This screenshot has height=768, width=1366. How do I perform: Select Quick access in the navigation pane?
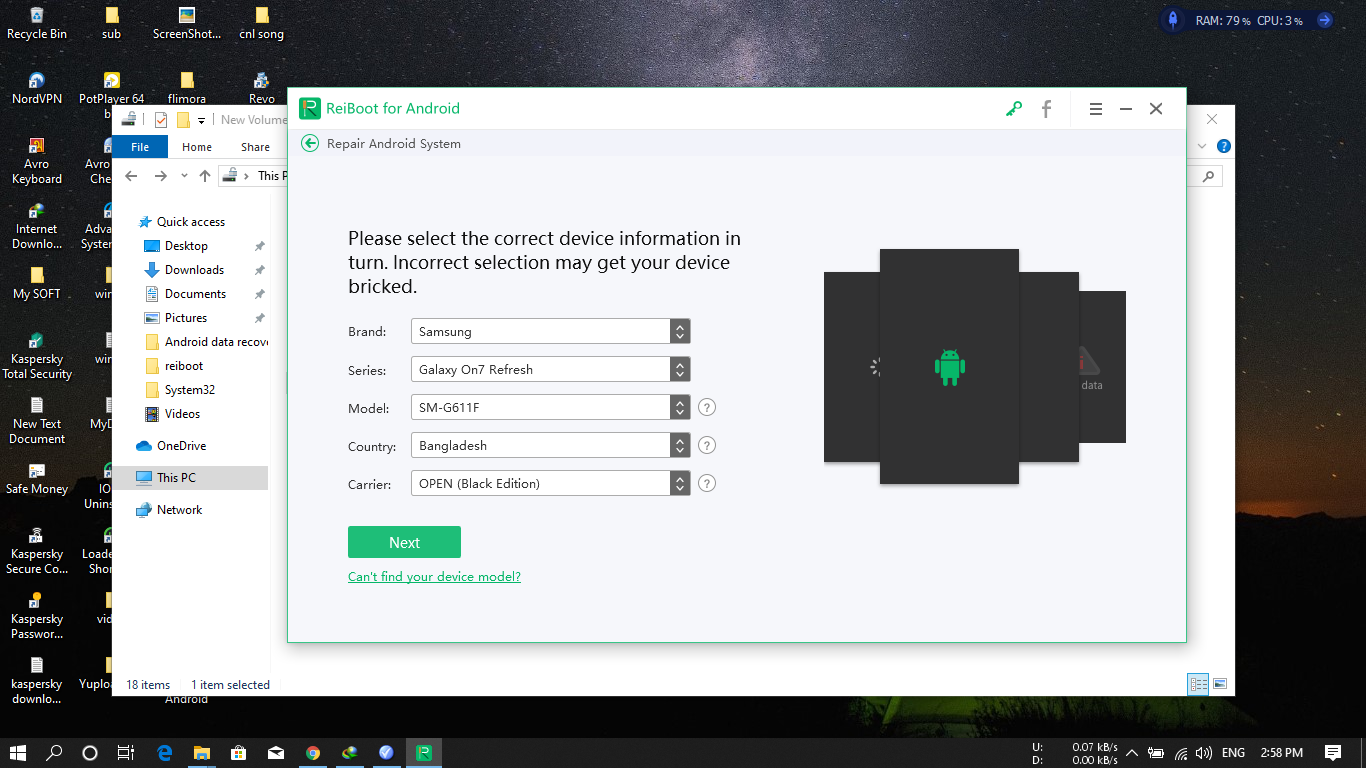click(190, 222)
